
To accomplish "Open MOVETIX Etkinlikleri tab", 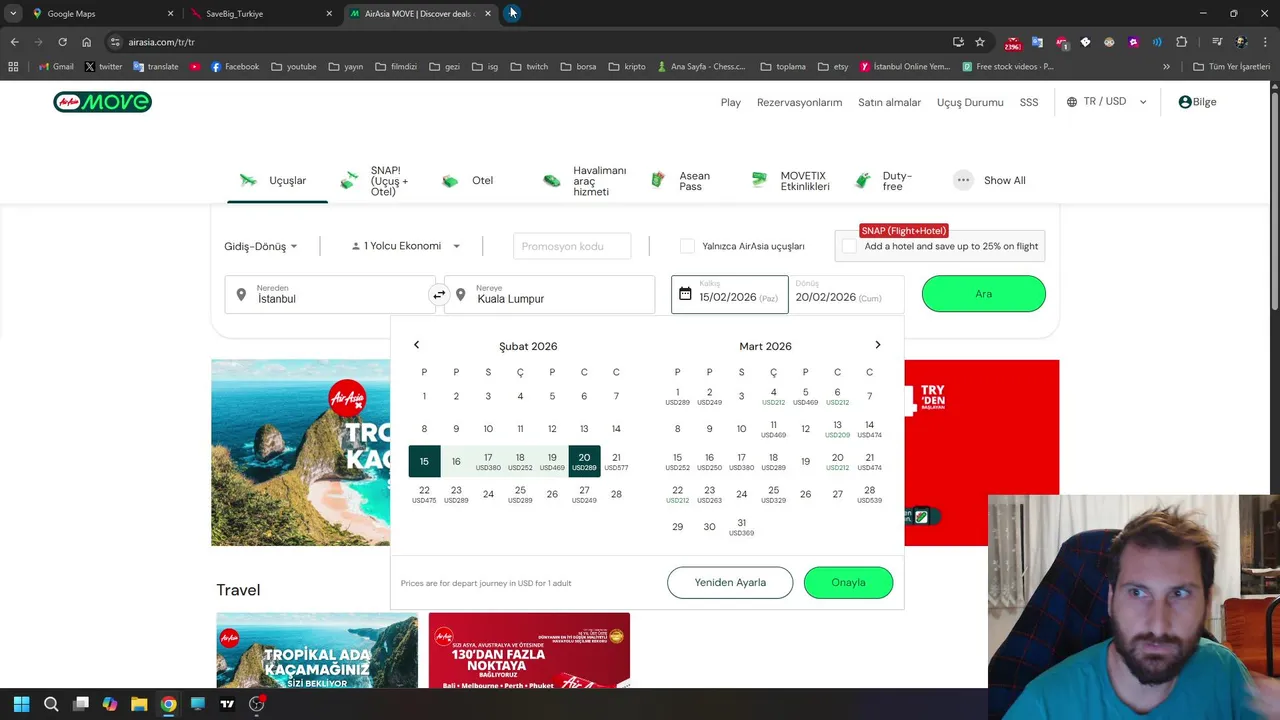I will click(791, 181).
